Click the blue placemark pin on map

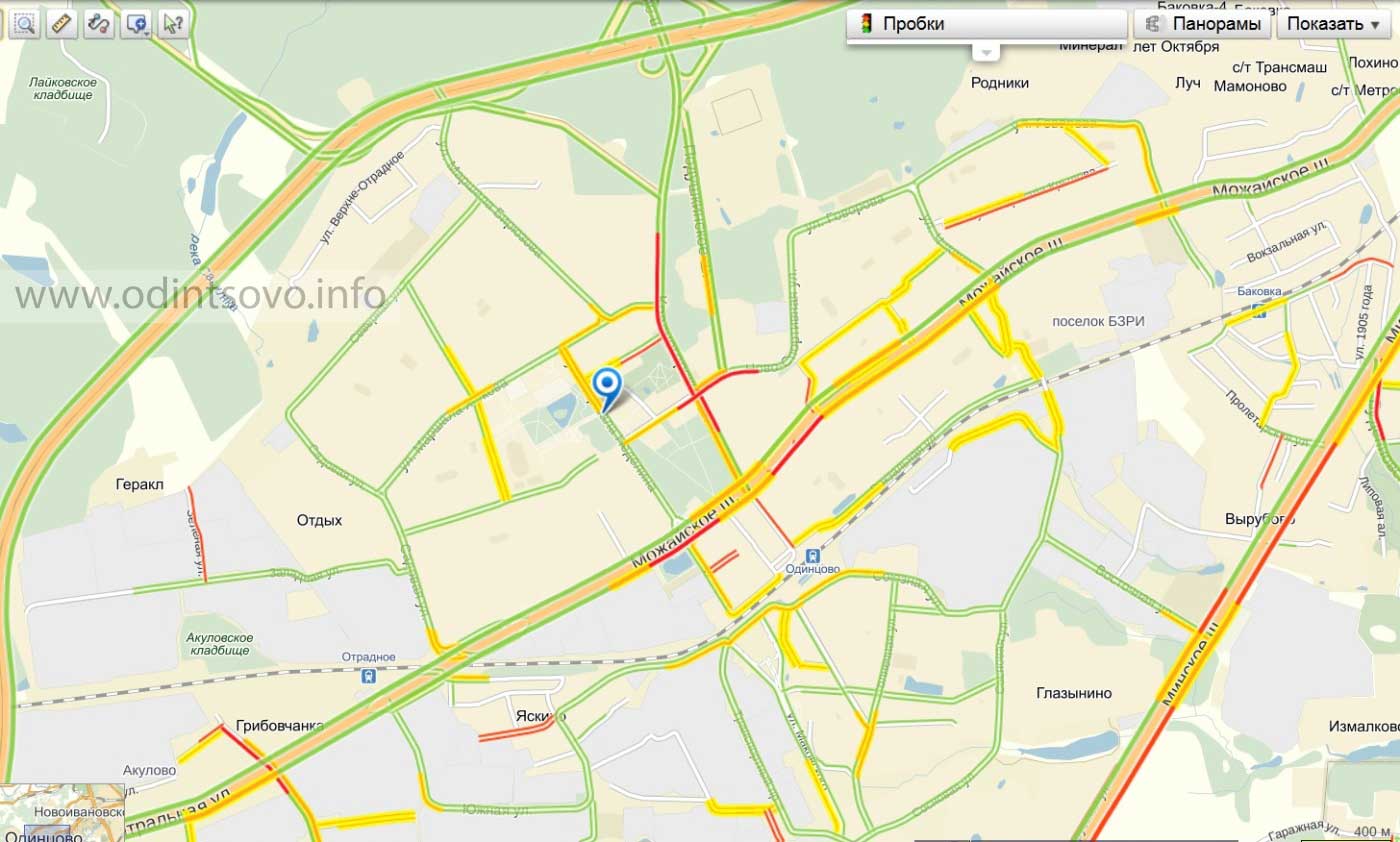[x=607, y=388]
